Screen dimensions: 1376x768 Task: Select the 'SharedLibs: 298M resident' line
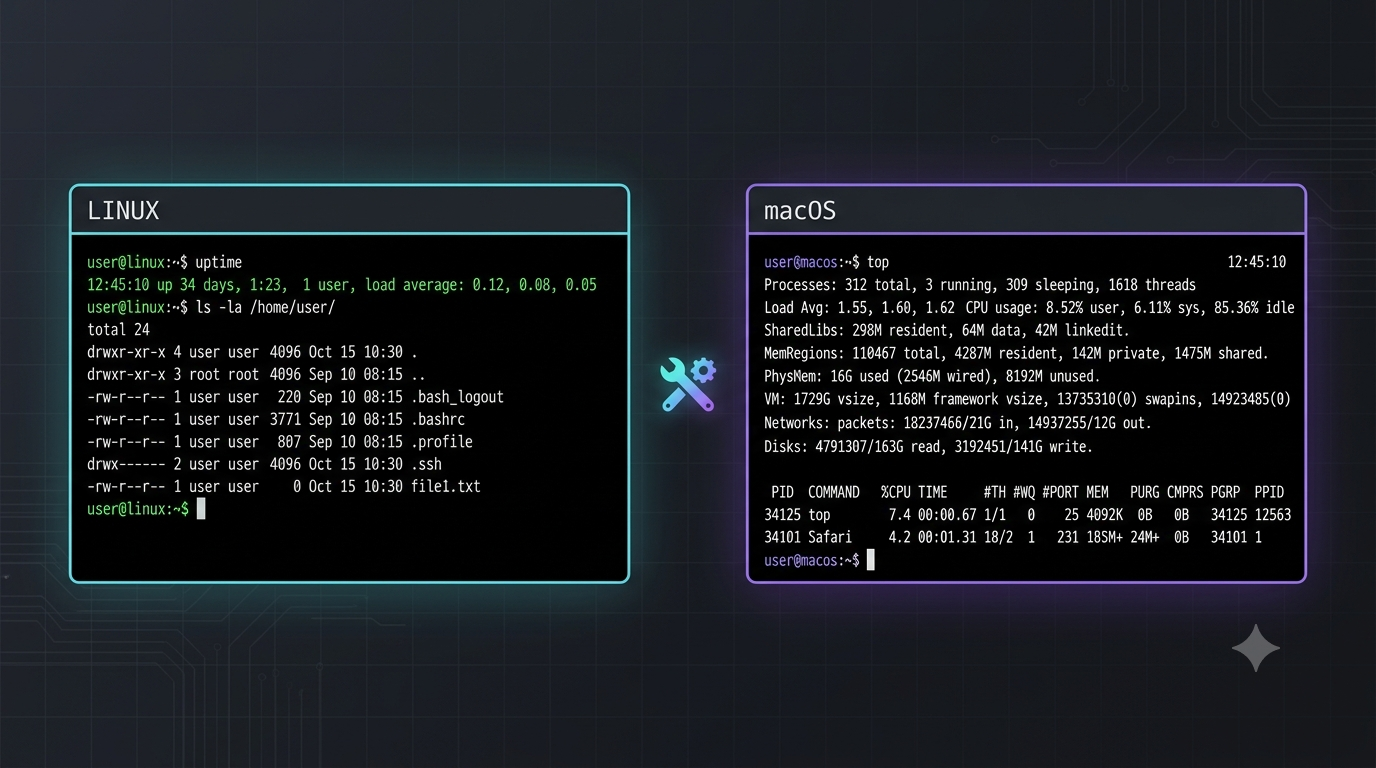[947, 331]
